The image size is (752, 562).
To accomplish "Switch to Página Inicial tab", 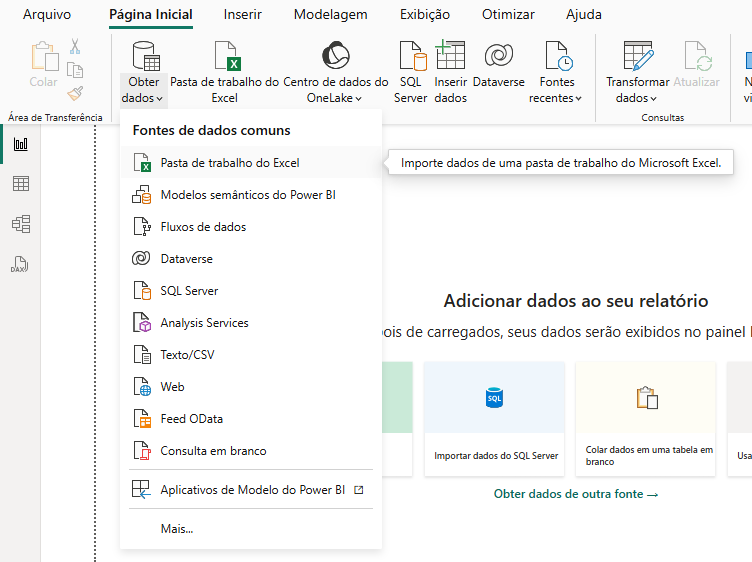I will coord(151,14).
